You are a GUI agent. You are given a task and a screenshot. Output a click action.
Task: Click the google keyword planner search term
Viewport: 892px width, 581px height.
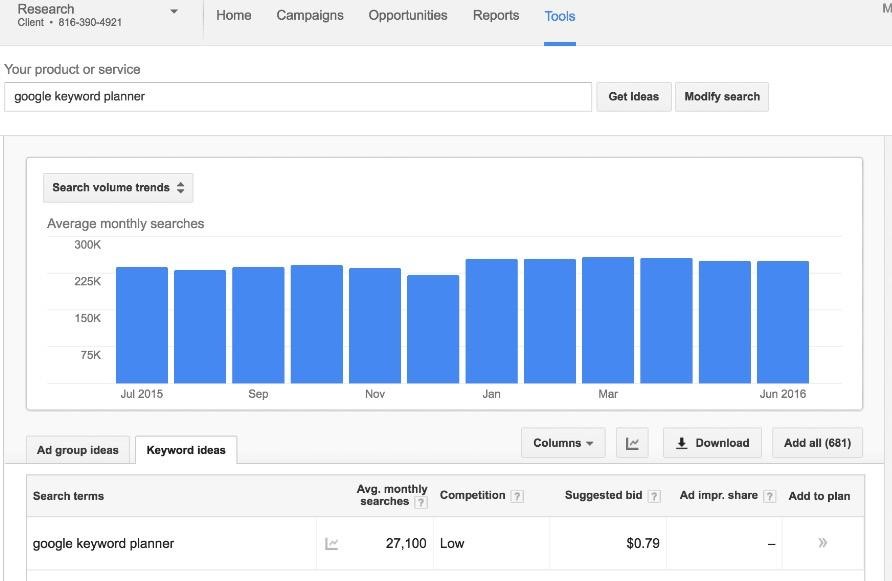coord(104,543)
